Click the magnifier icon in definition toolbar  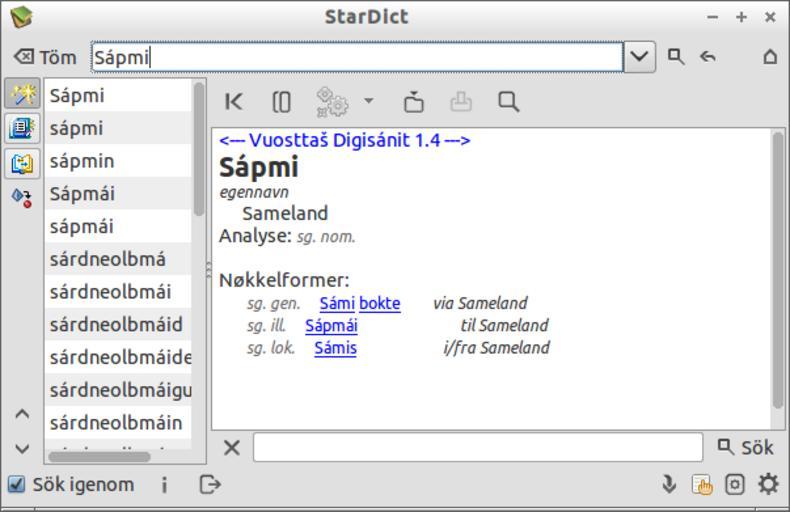509,102
